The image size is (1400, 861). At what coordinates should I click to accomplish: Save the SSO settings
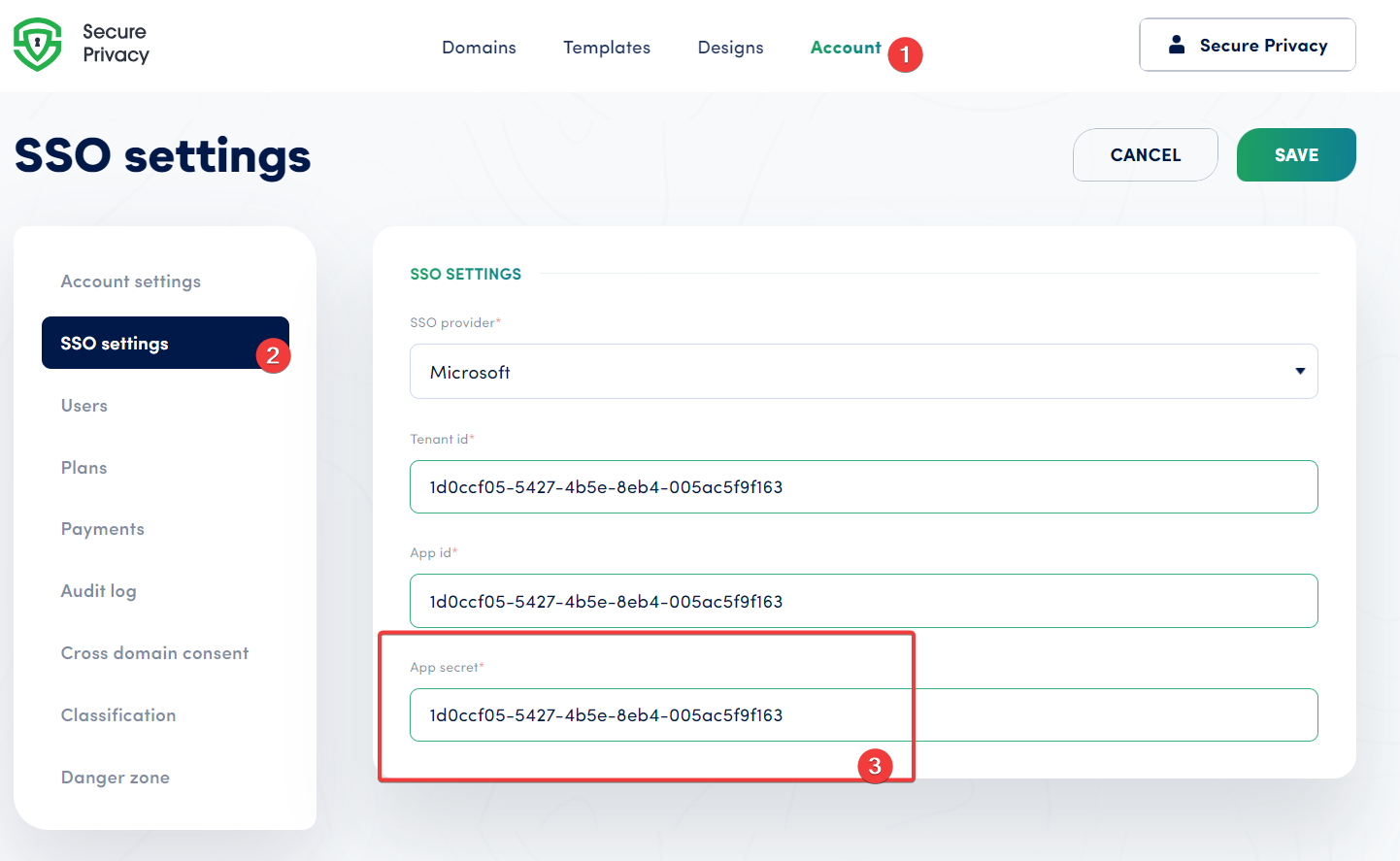[x=1295, y=154]
